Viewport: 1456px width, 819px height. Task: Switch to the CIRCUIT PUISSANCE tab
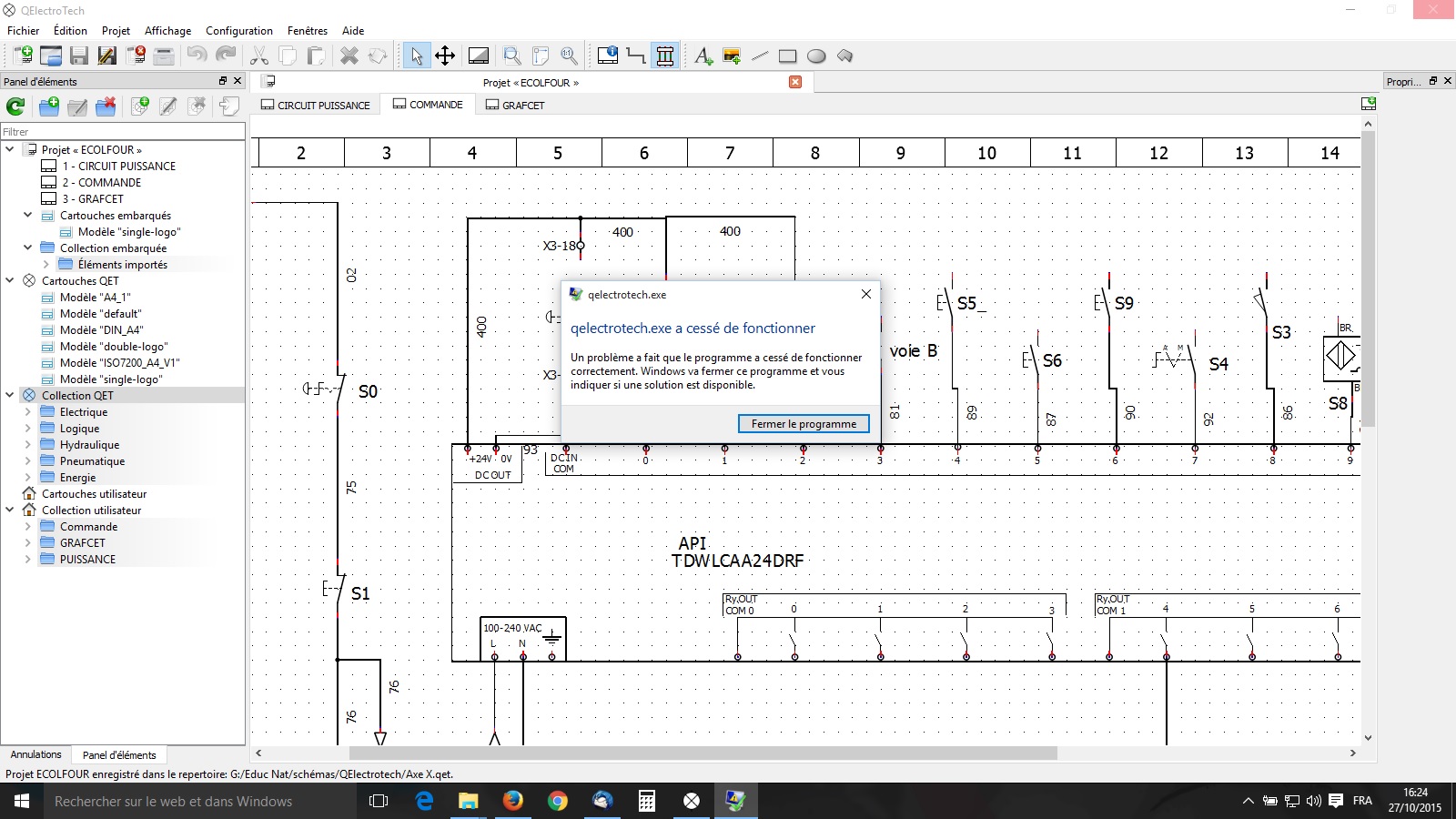point(316,105)
